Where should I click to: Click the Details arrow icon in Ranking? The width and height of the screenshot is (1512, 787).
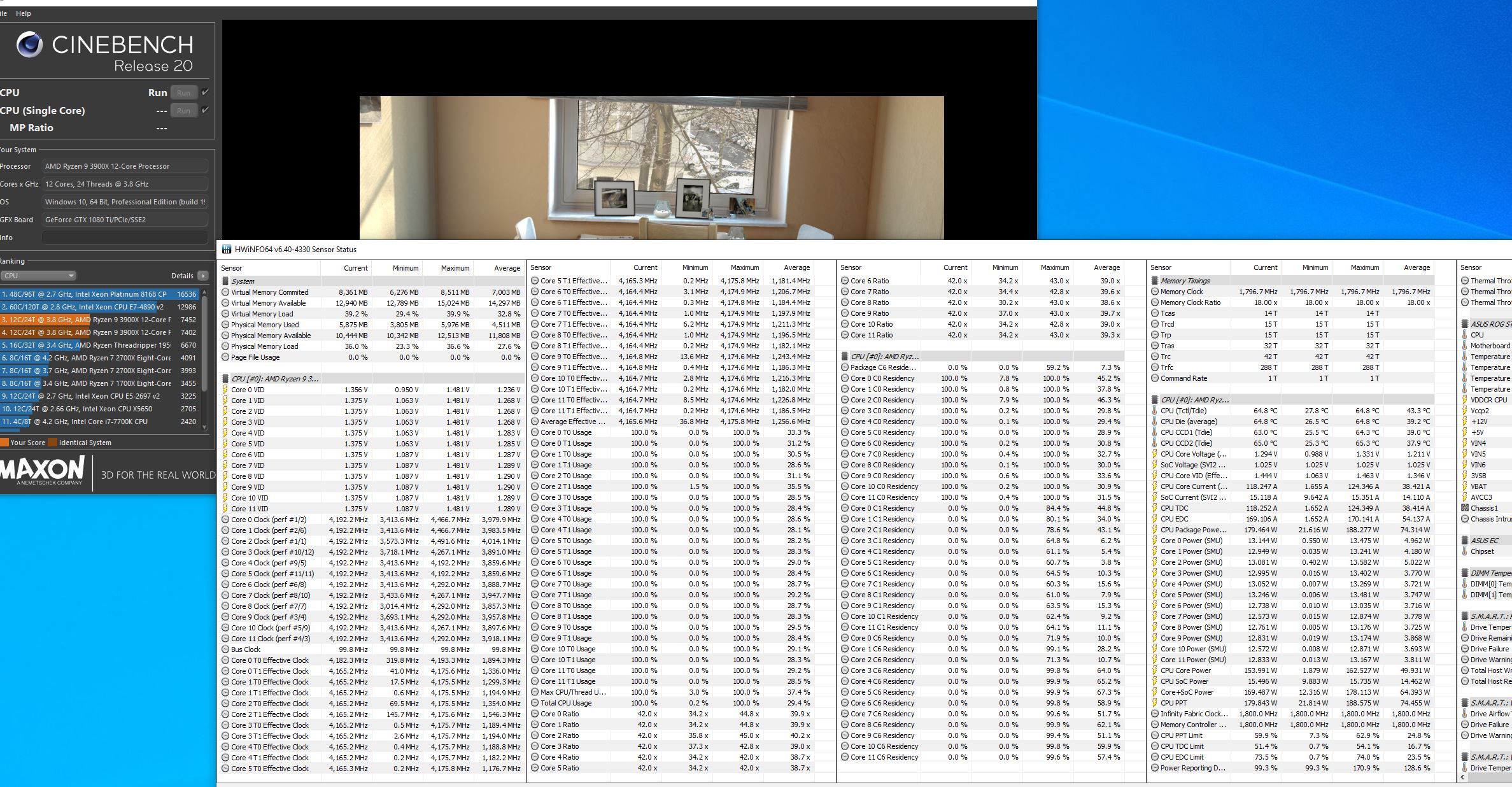pos(202,276)
